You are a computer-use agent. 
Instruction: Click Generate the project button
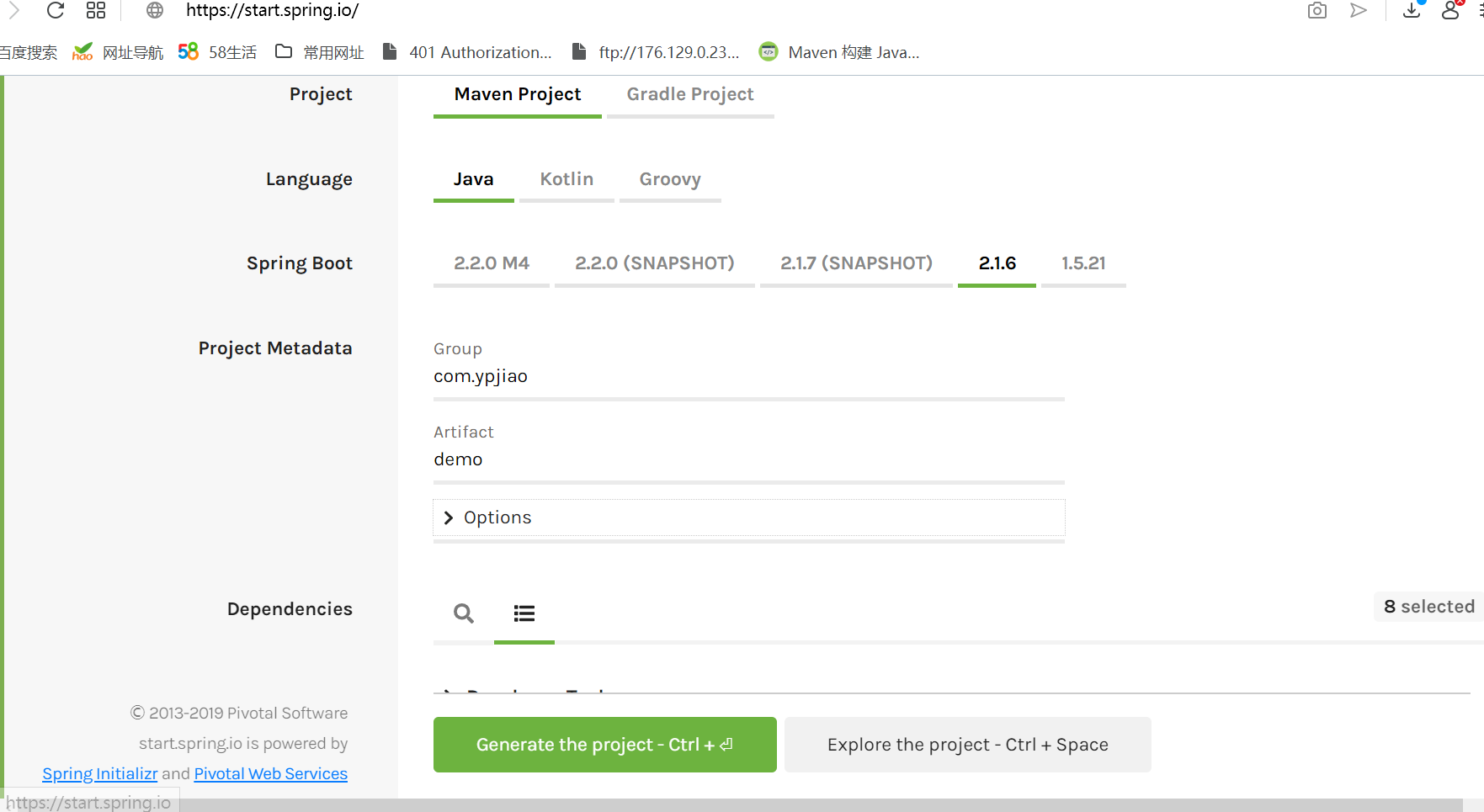coord(605,745)
